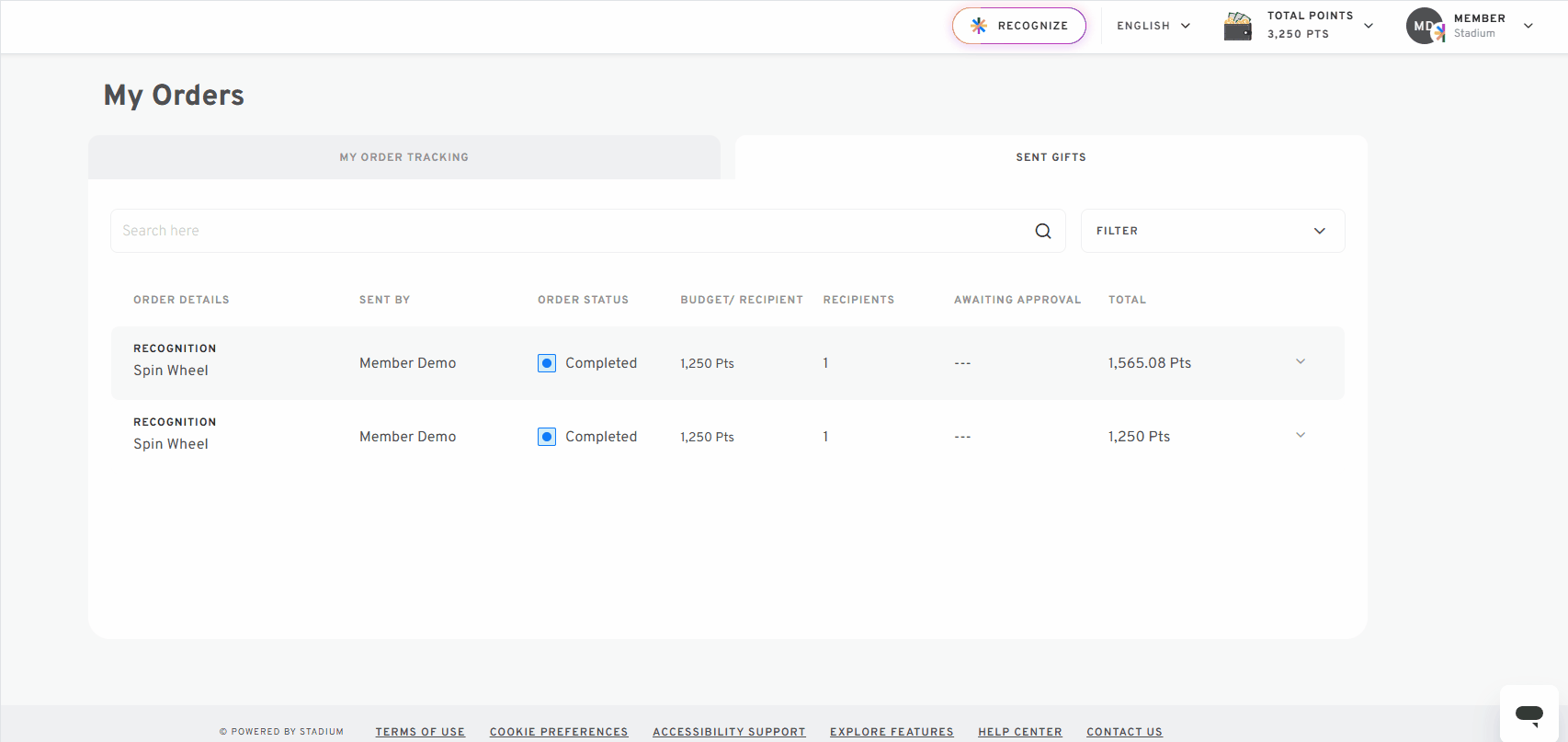Expand the first Spin Wheel order row
The width and height of the screenshot is (1568, 742).
pos(1301,361)
